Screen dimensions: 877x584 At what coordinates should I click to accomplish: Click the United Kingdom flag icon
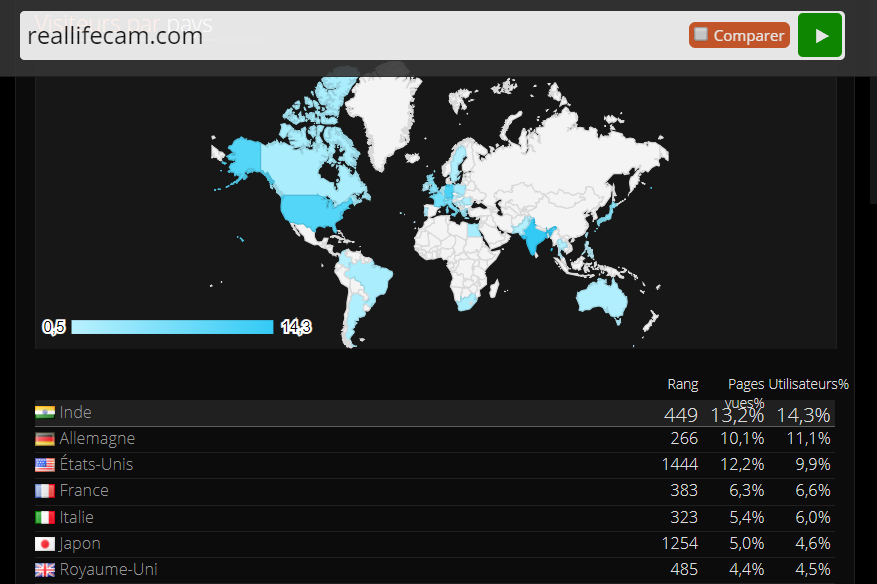click(45, 569)
